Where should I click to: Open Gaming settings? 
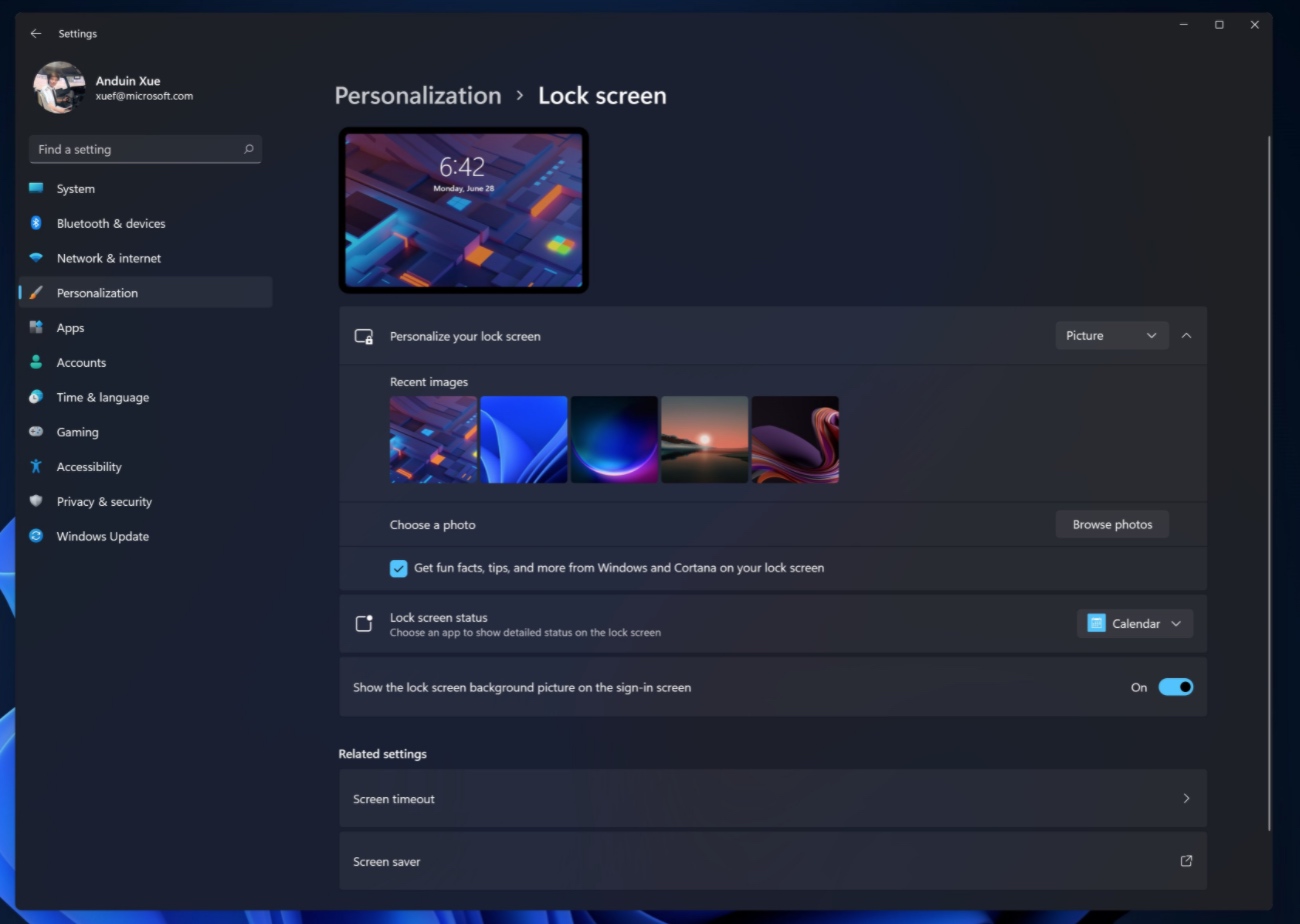click(145, 432)
